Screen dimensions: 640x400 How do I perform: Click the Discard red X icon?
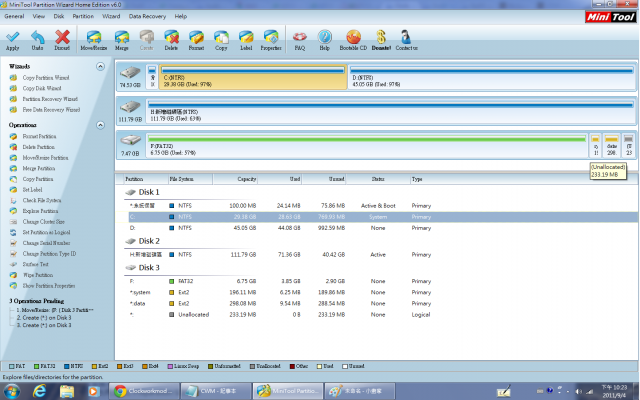click(x=62, y=37)
